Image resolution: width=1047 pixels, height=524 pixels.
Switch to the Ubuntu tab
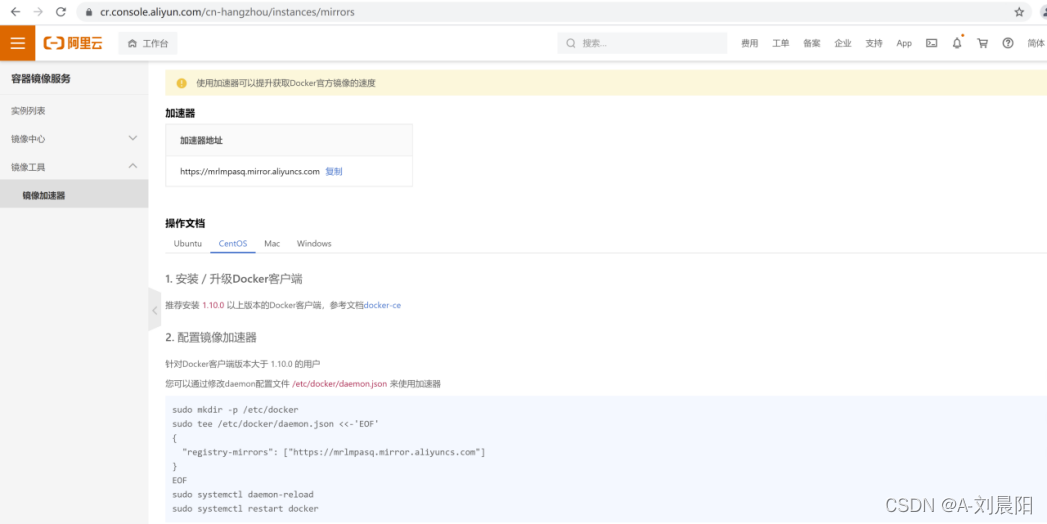point(188,244)
